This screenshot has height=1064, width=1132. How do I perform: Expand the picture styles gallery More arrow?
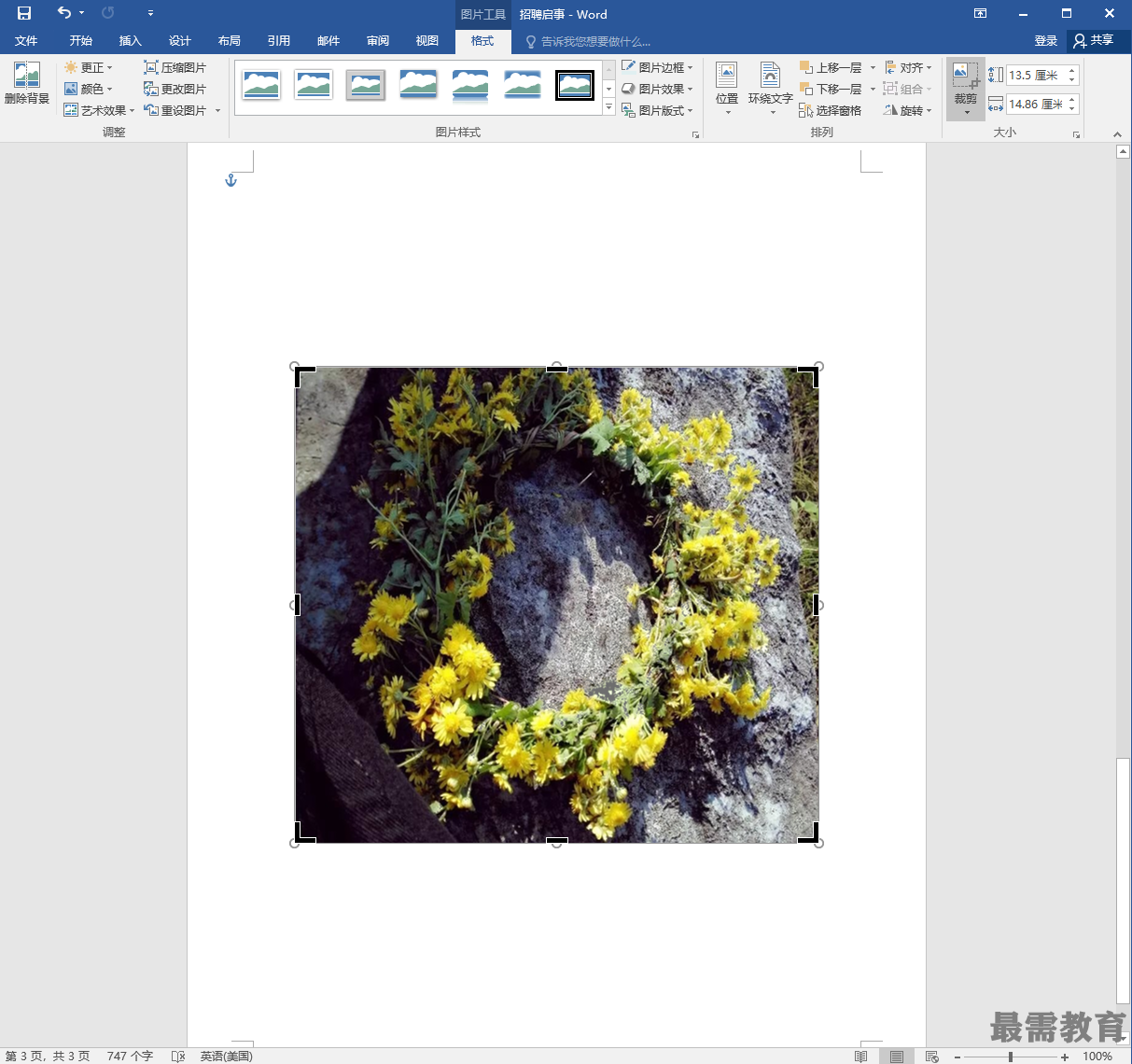pos(609,108)
